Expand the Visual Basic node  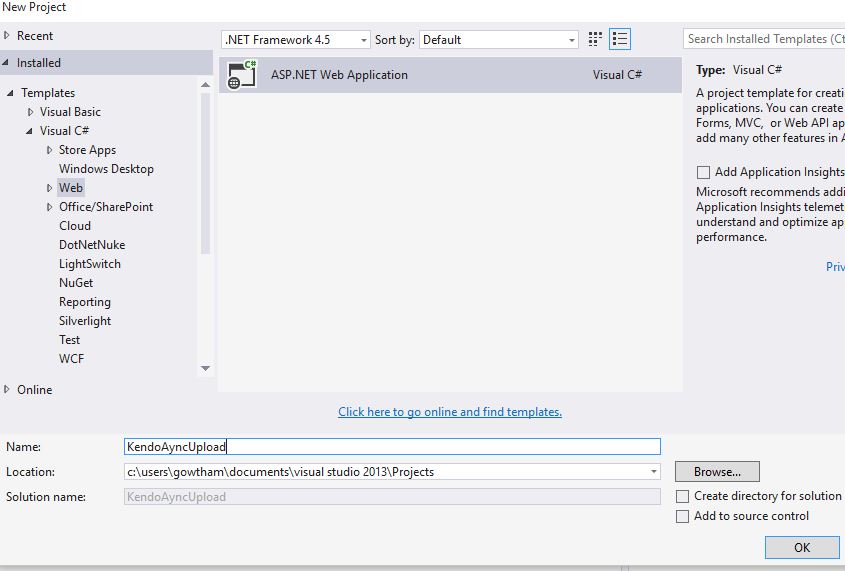[30, 112]
